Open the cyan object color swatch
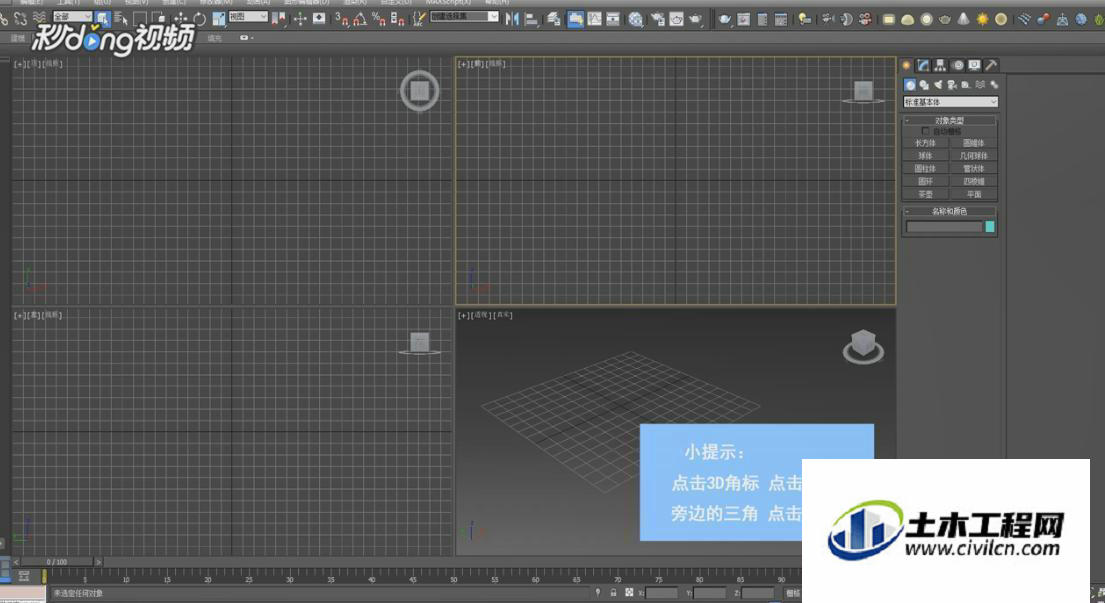This screenshot has width=1105, height=603. [989, 227]
